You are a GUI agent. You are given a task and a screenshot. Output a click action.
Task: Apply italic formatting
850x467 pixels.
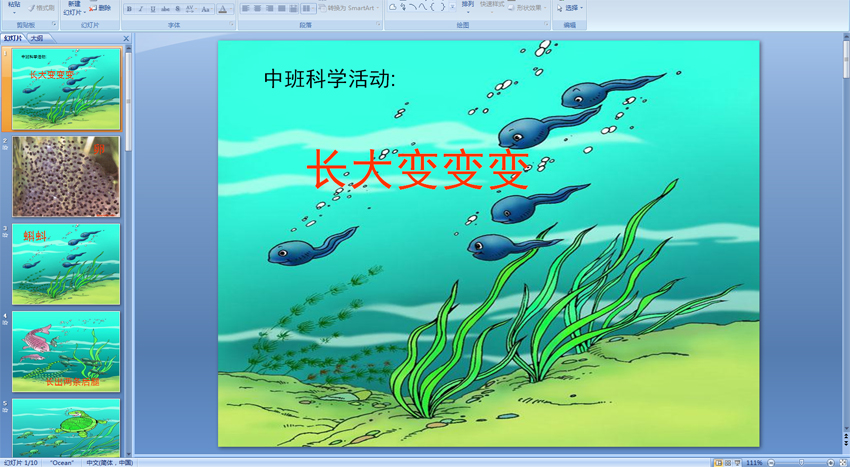(140, 9)
